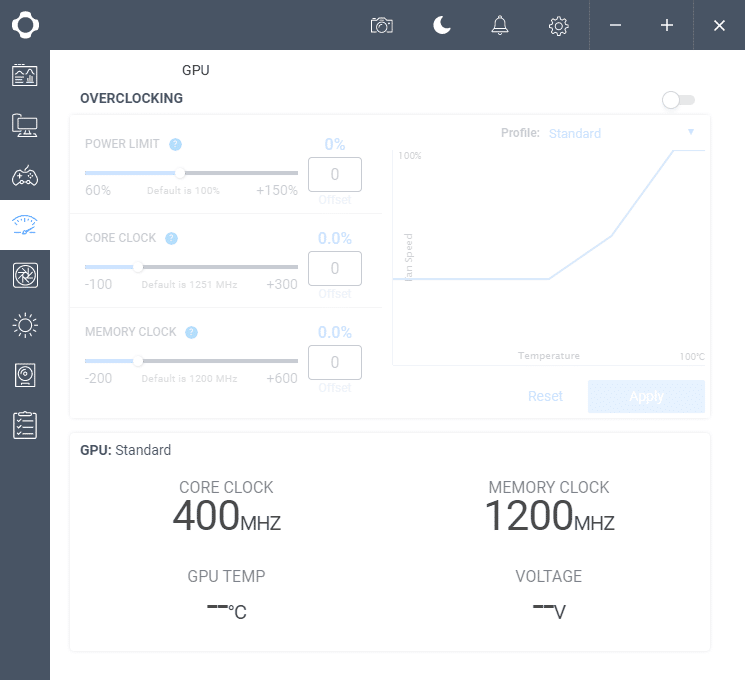745x680 pixels.
Task: Open the clipboard checklist sidebar icon
Action: pyautogui.click(x=24, y=425)
